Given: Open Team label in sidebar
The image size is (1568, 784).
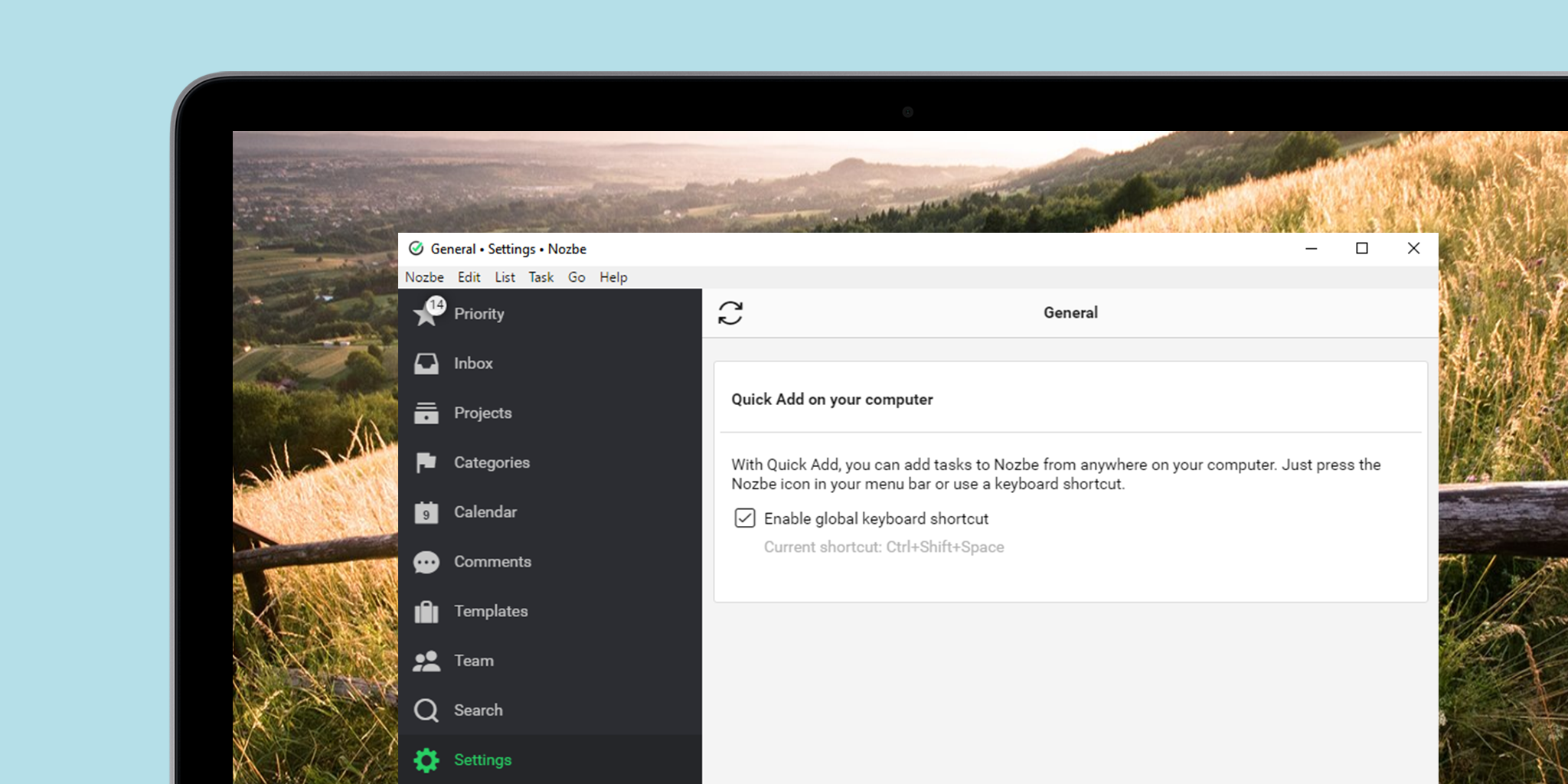Looking at the screenshot, I should (474, 661).
